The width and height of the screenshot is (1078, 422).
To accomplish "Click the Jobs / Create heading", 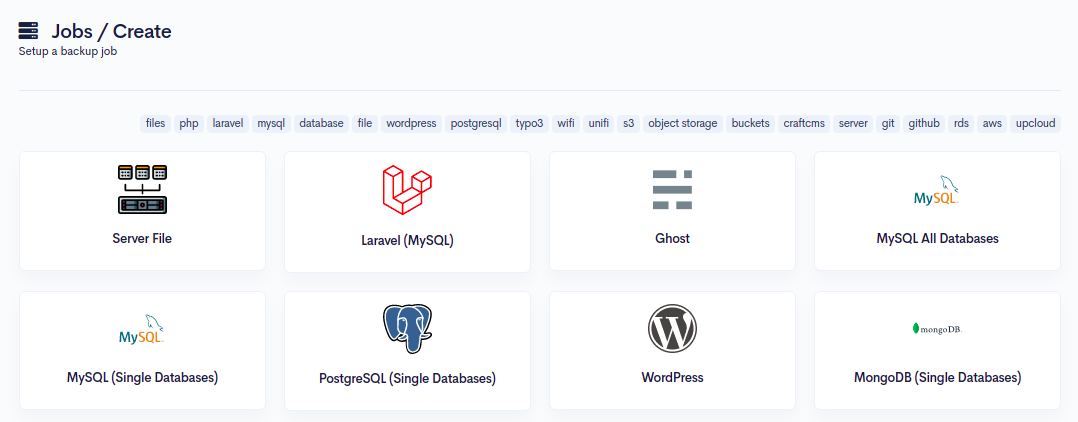I will [x=111, y=31].
